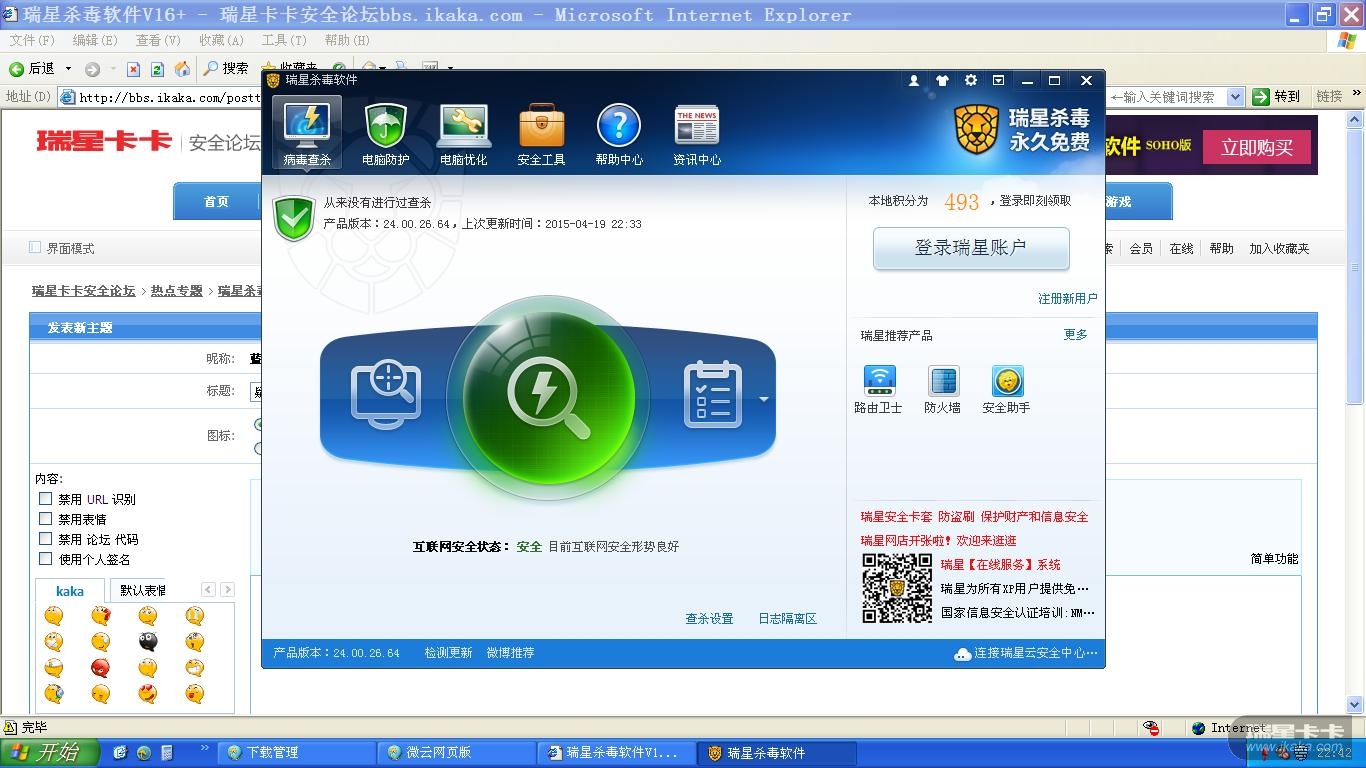The height and width of the screenshot is (768, 1366).
Task: Start the quick scan with the green lightning button
Action: (x=547, y=397)
